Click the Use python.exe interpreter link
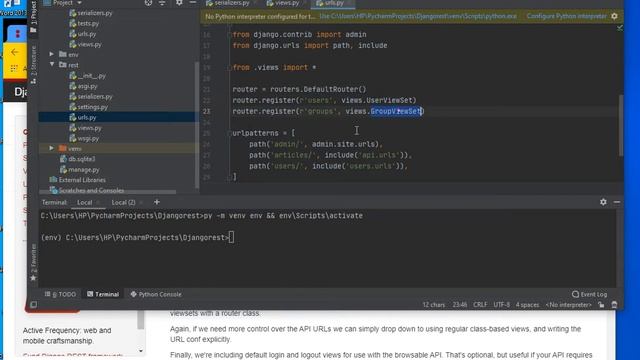640x360 pixels. [x=418, y=16]
